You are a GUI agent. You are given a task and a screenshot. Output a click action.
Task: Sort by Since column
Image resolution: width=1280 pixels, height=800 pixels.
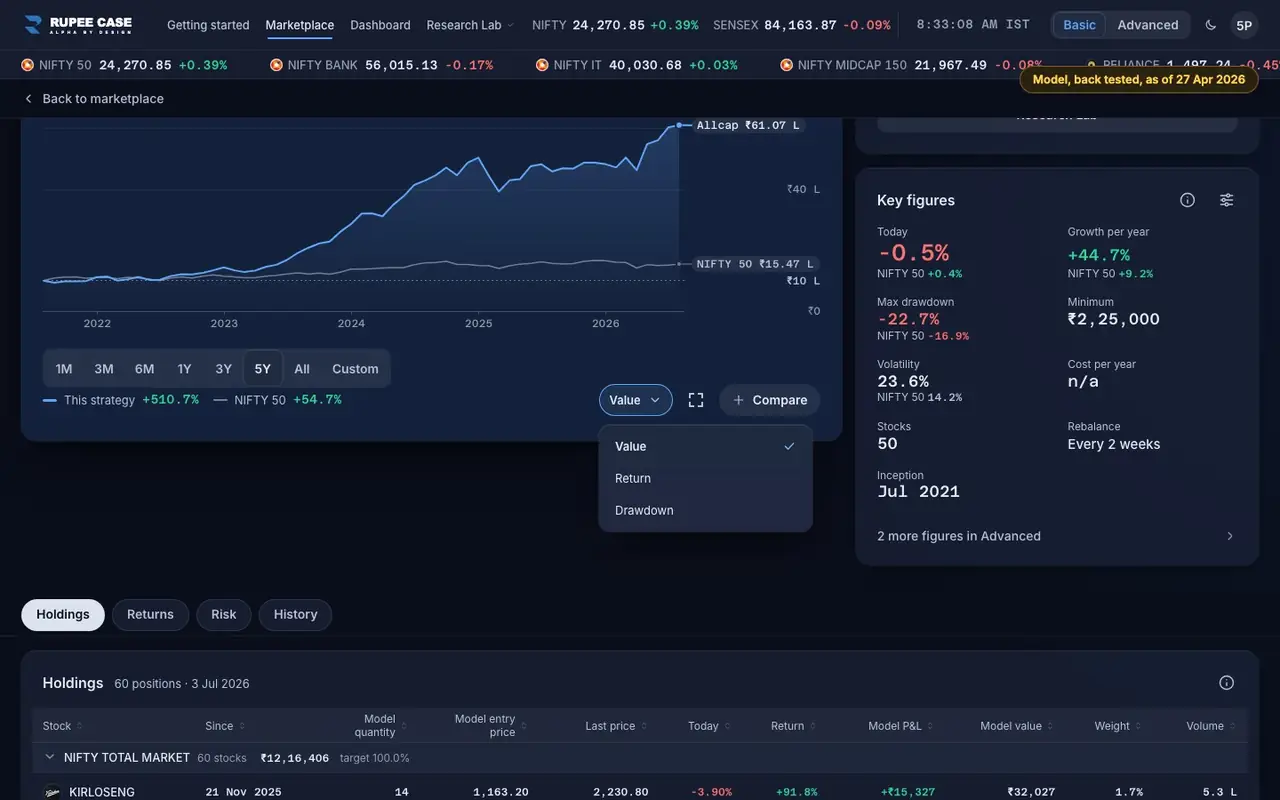pos(225,726)
